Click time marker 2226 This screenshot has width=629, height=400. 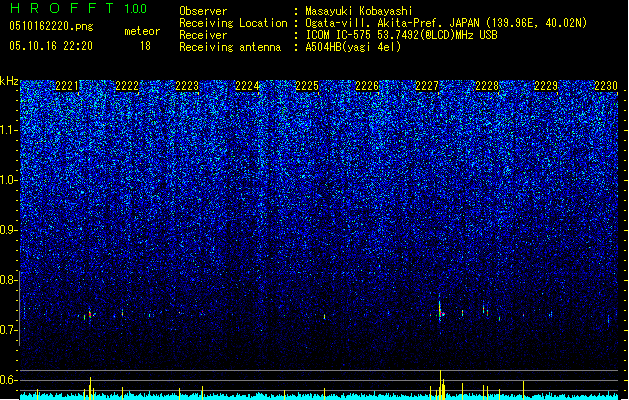tap(367, 86)
